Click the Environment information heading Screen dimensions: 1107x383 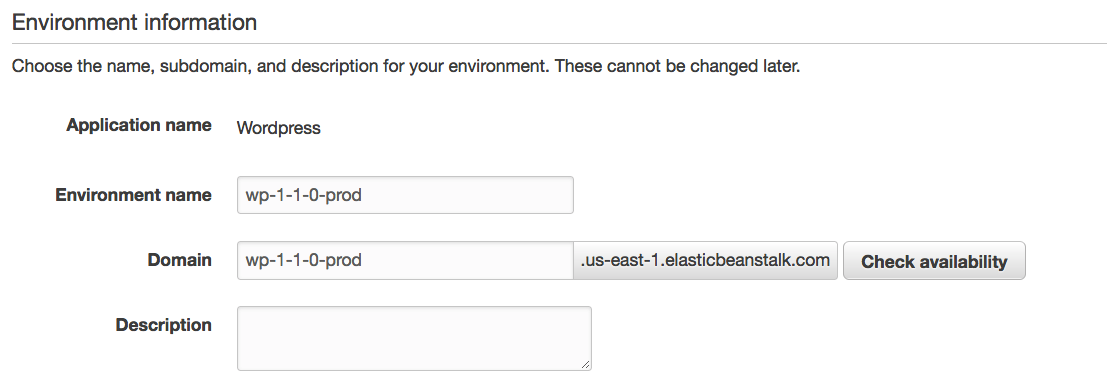click(134, 22)
